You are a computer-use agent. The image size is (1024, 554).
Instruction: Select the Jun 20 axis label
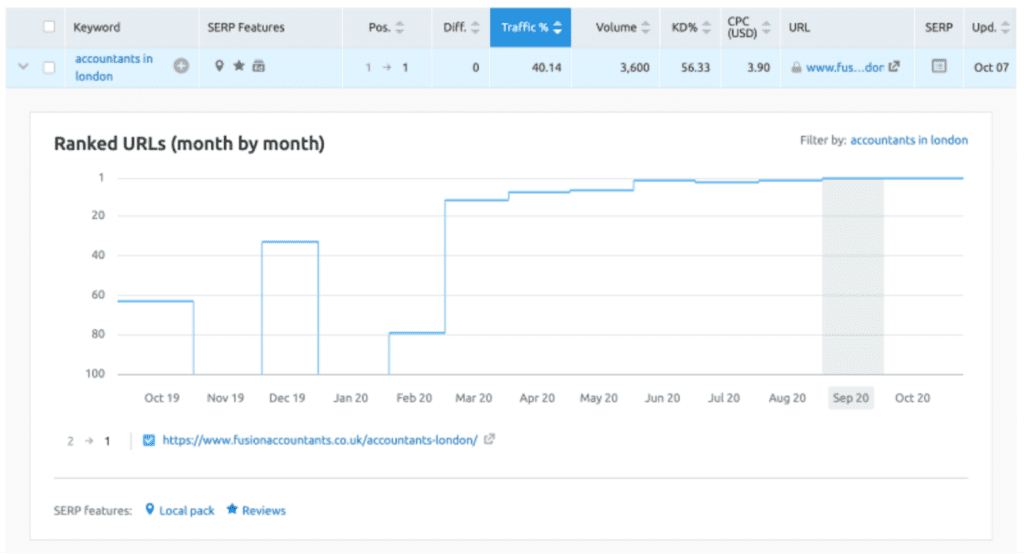(x=662, y=398)
